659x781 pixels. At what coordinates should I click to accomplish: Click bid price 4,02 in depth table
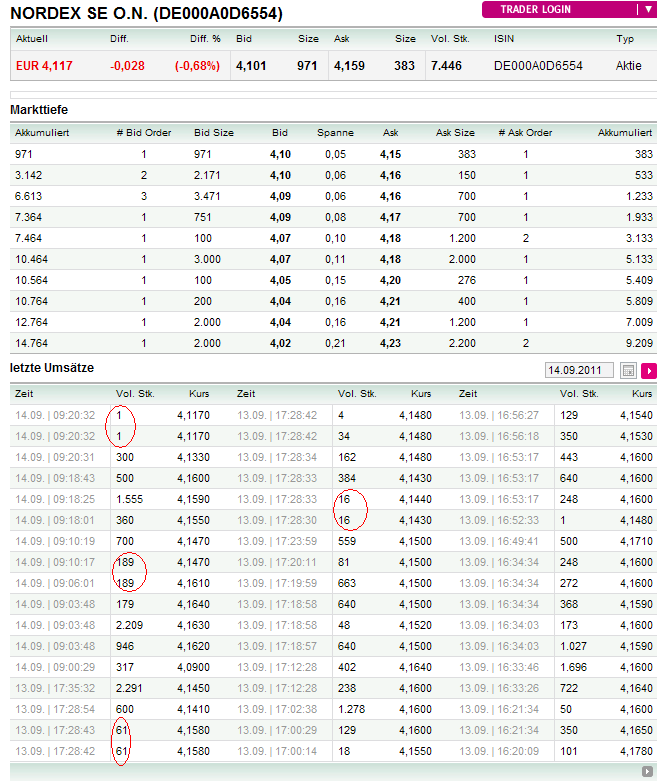[280, 343]
